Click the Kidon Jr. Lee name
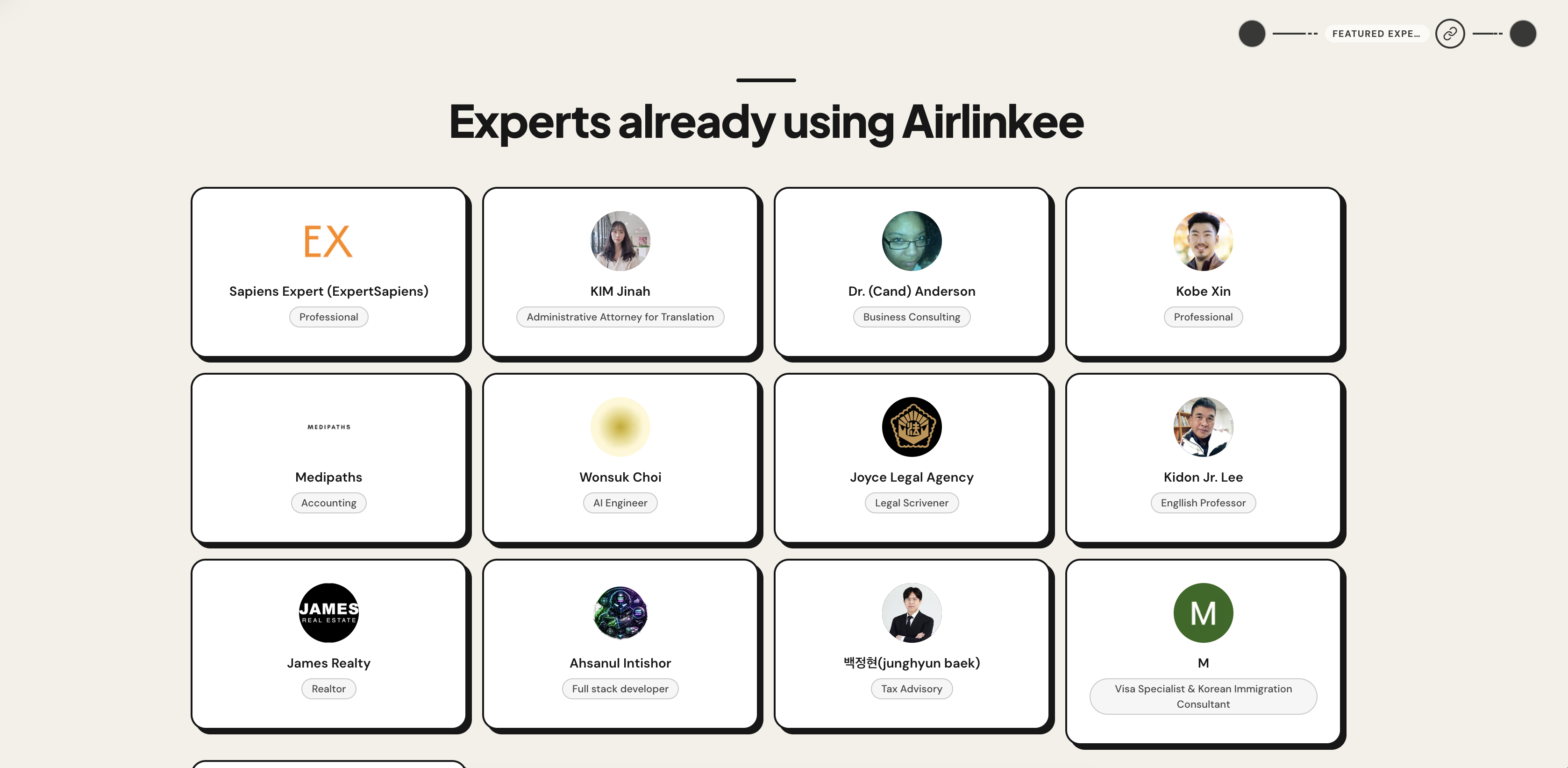 click(x=1203, y=477)
